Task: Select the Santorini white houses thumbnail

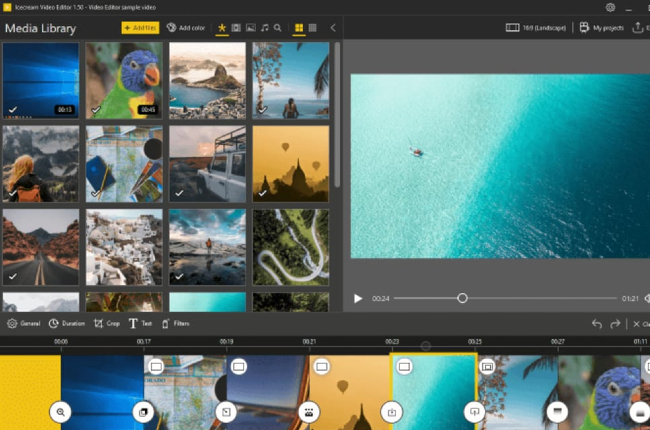Action: pyautogui.click(x=124, y=247)
